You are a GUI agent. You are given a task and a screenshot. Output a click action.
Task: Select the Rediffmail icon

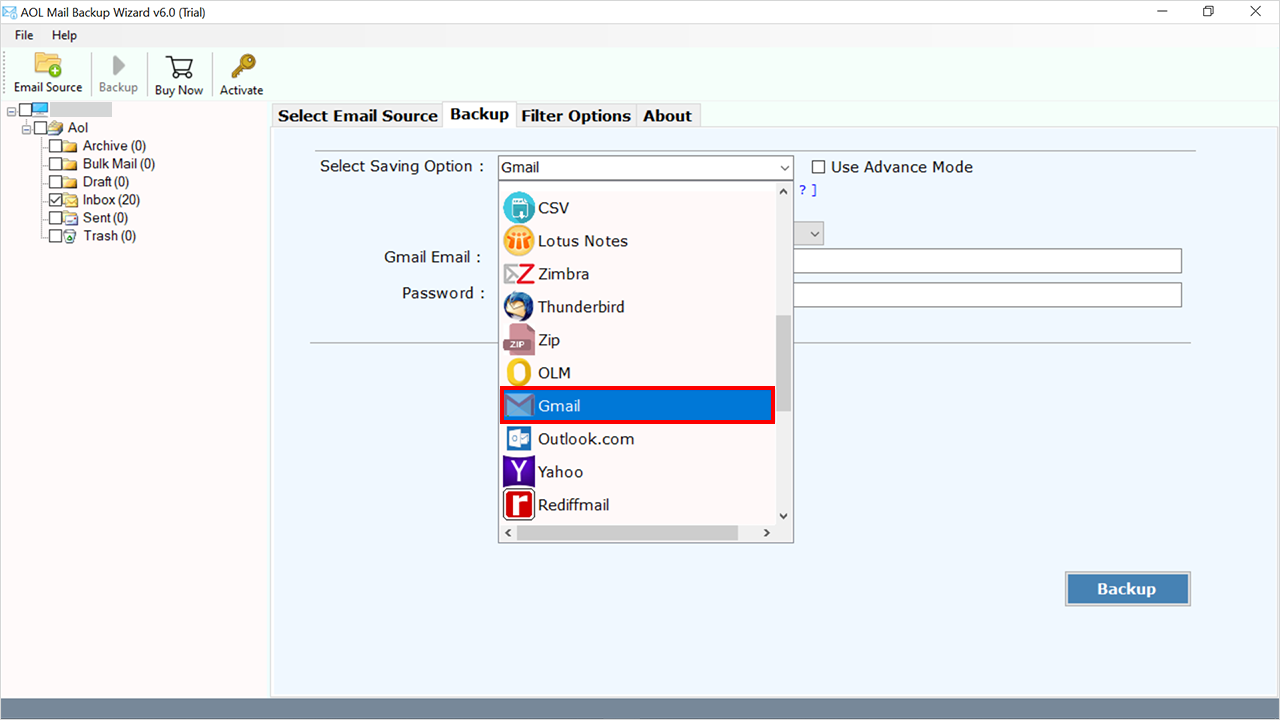tap(519, 505)
